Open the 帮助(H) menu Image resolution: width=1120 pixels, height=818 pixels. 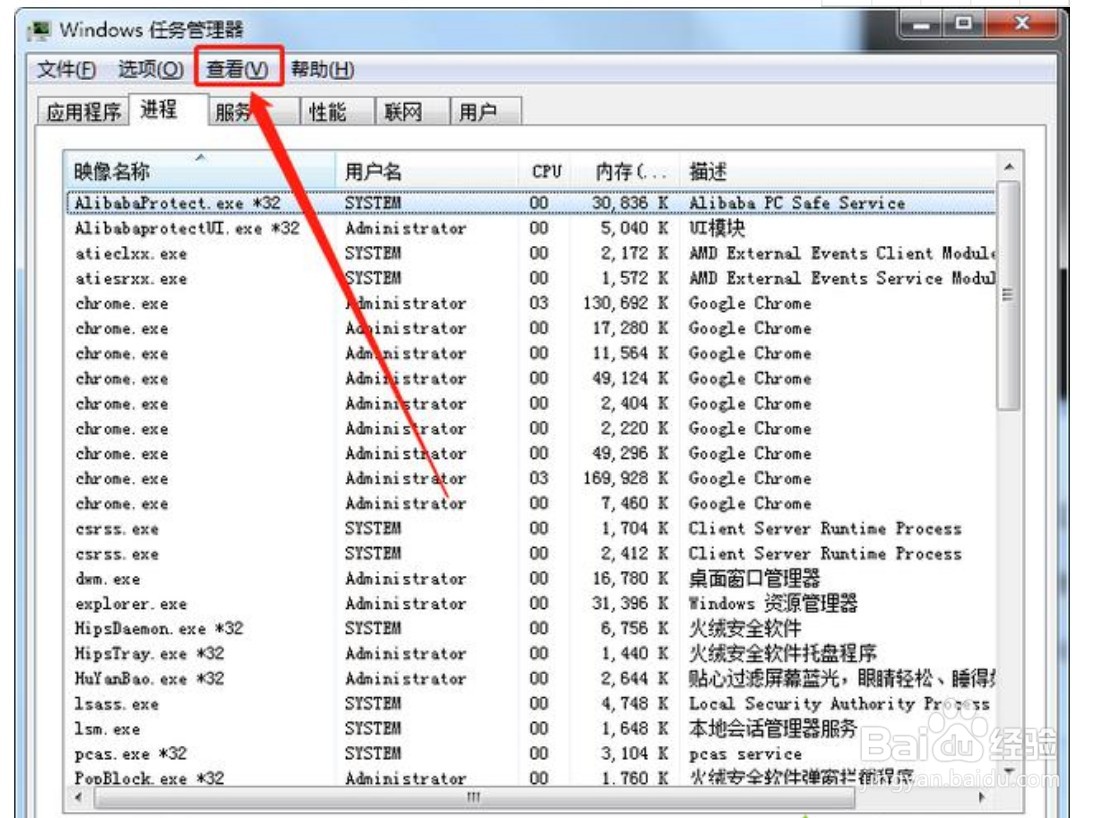[x=322, y=69]
